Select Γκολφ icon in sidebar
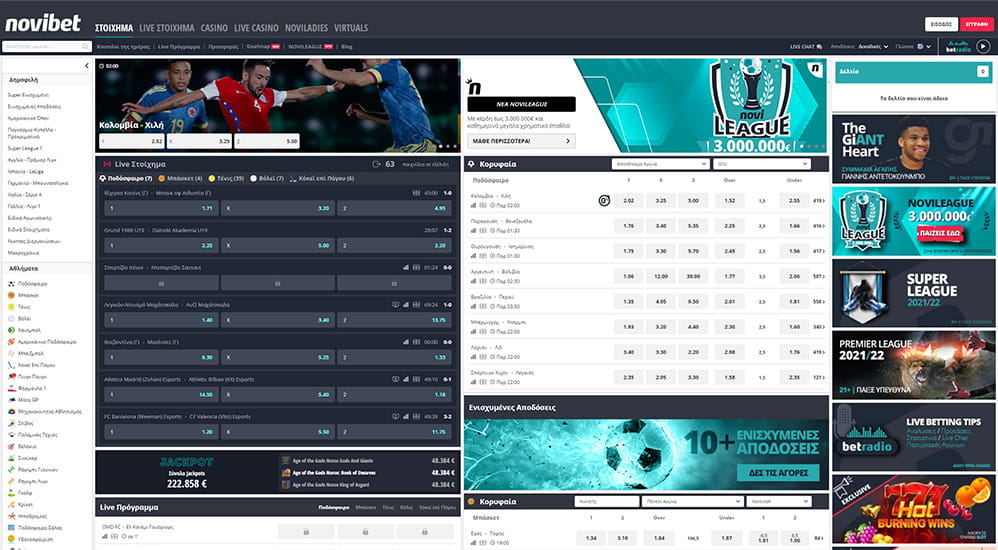Screen dimensions: 998x550 point(11,493)
